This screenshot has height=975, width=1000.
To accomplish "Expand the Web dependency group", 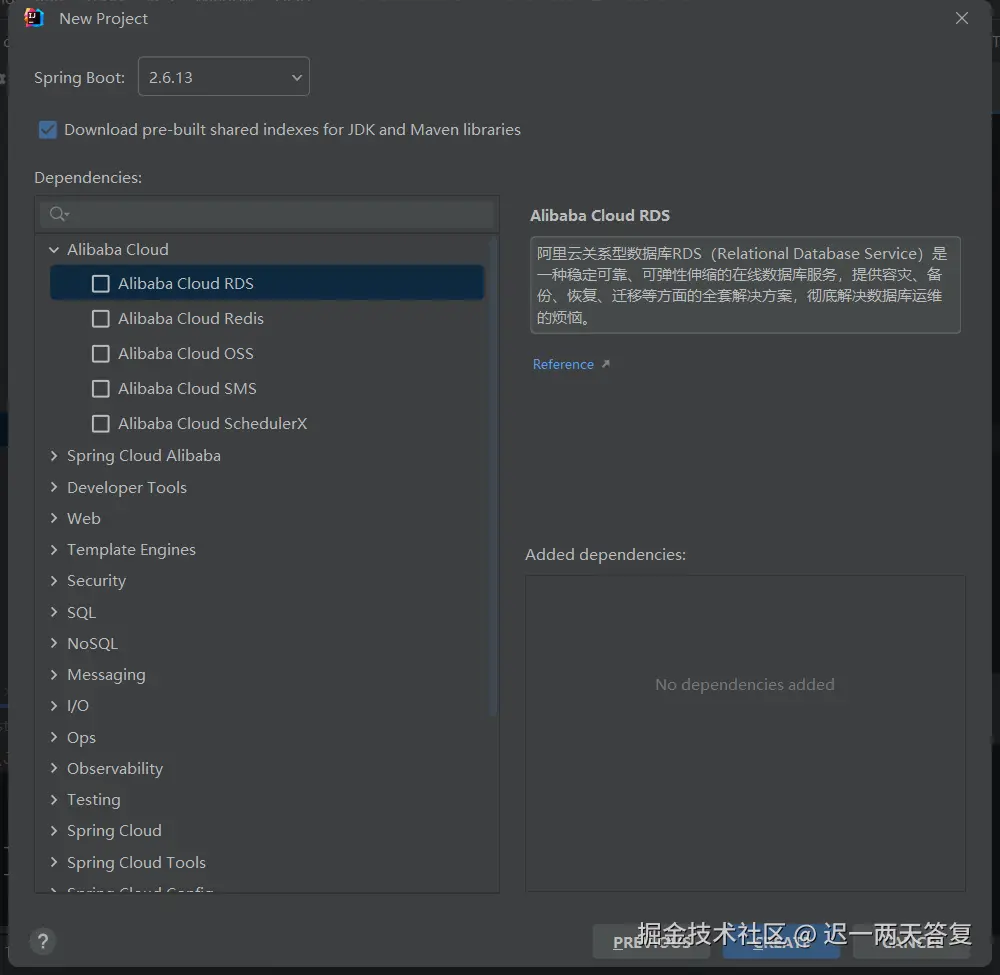I will click(54, 518).
